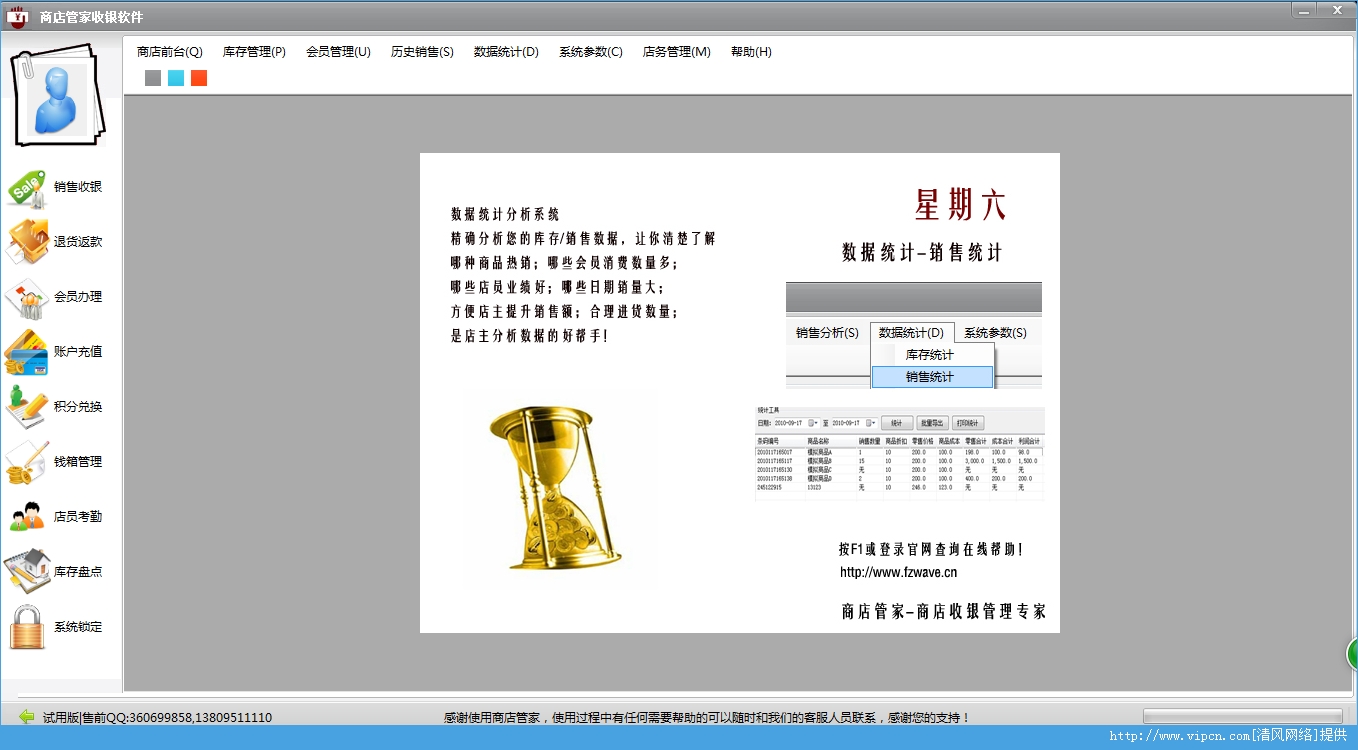1358x750 pixels.
Task: Click the scrollbar at the bottom right
Action: 1243,716
